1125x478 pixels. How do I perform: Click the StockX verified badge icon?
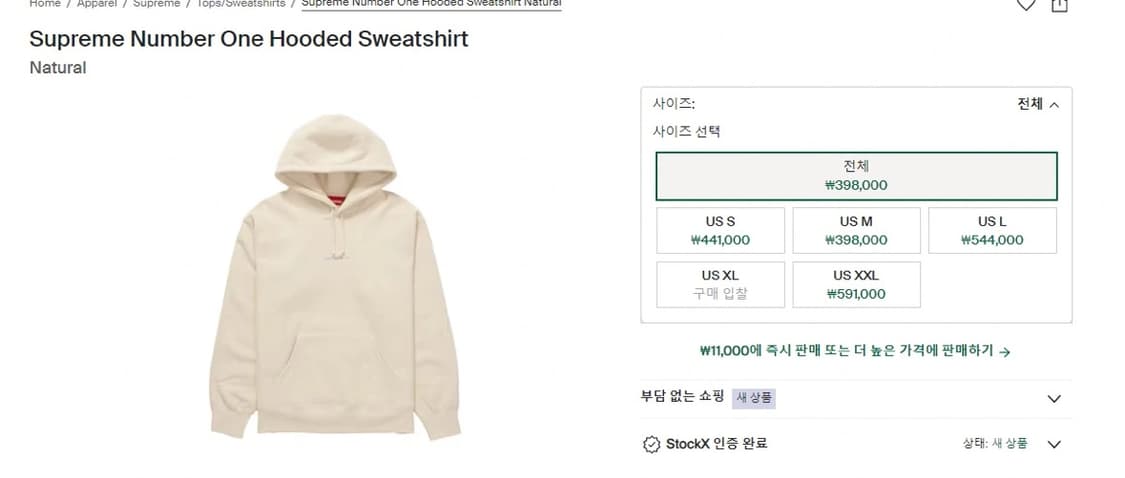coord(651,444)
